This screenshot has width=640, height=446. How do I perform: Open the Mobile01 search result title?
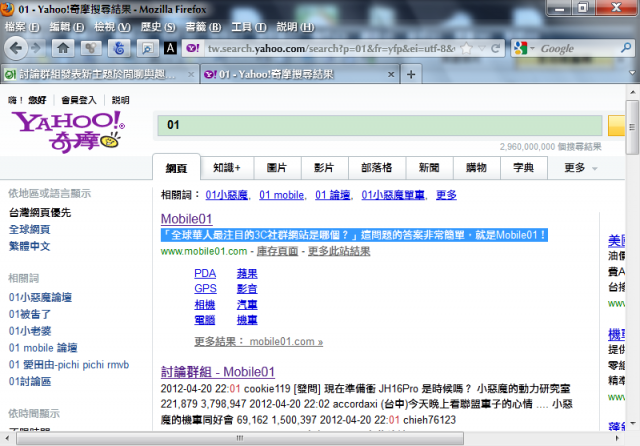(187, 219)
